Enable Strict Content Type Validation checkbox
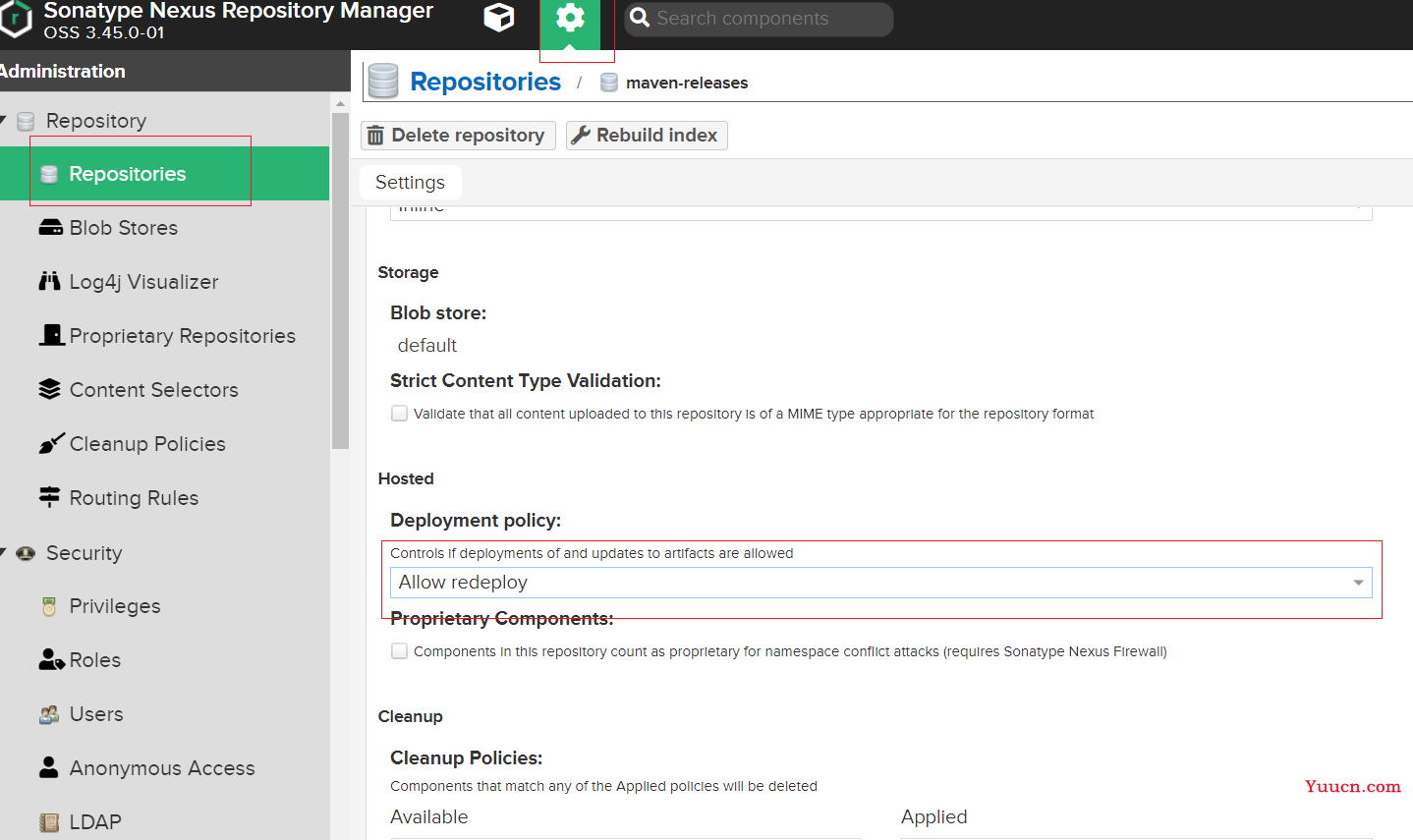This screenshot has height=840, width=1413. tap(399, 414)
